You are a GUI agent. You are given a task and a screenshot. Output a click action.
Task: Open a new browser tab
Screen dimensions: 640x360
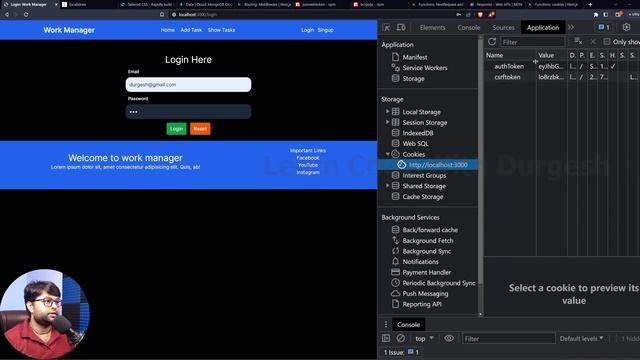(590, 4)
